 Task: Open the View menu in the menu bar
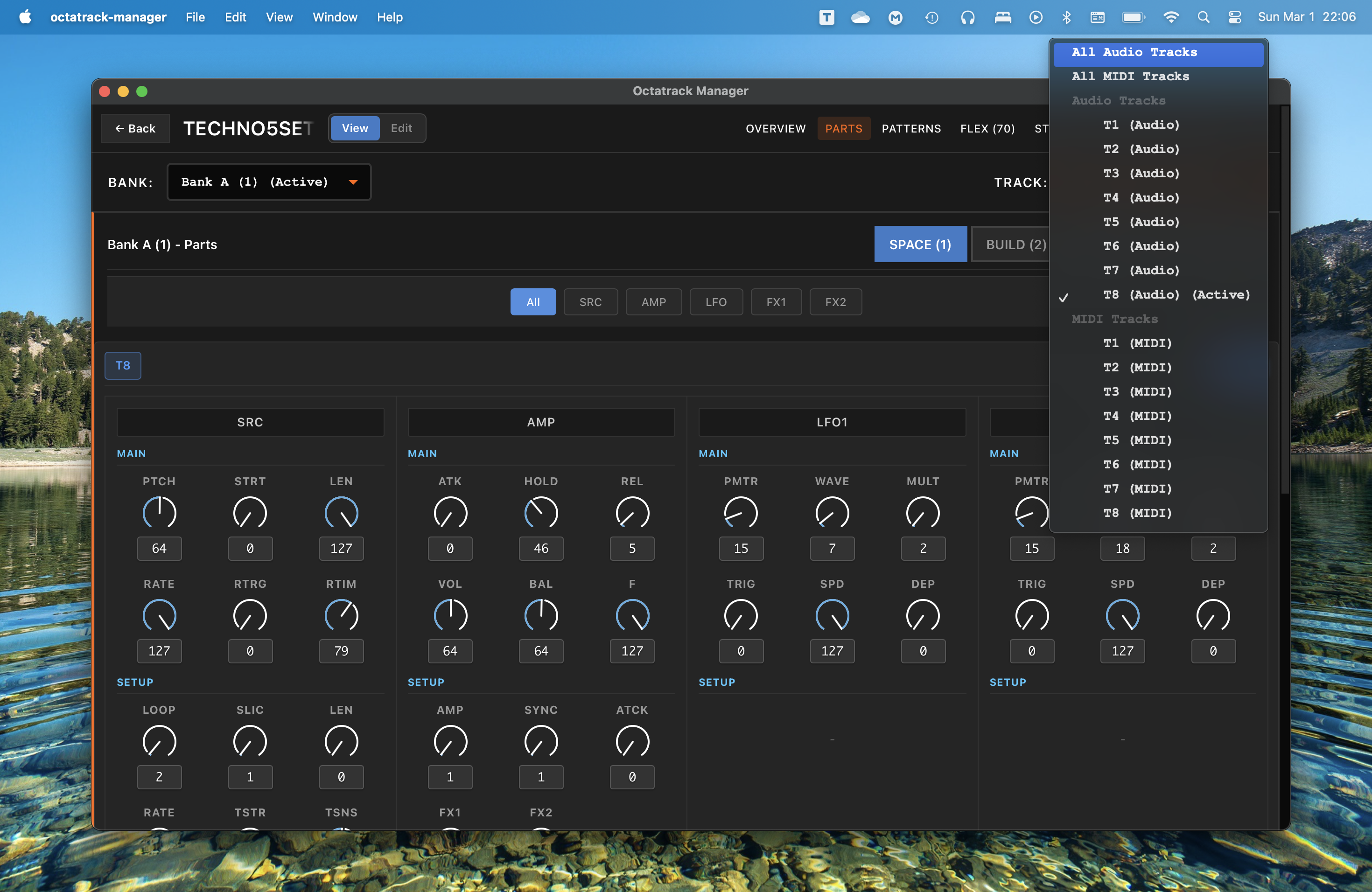(279, 17)
